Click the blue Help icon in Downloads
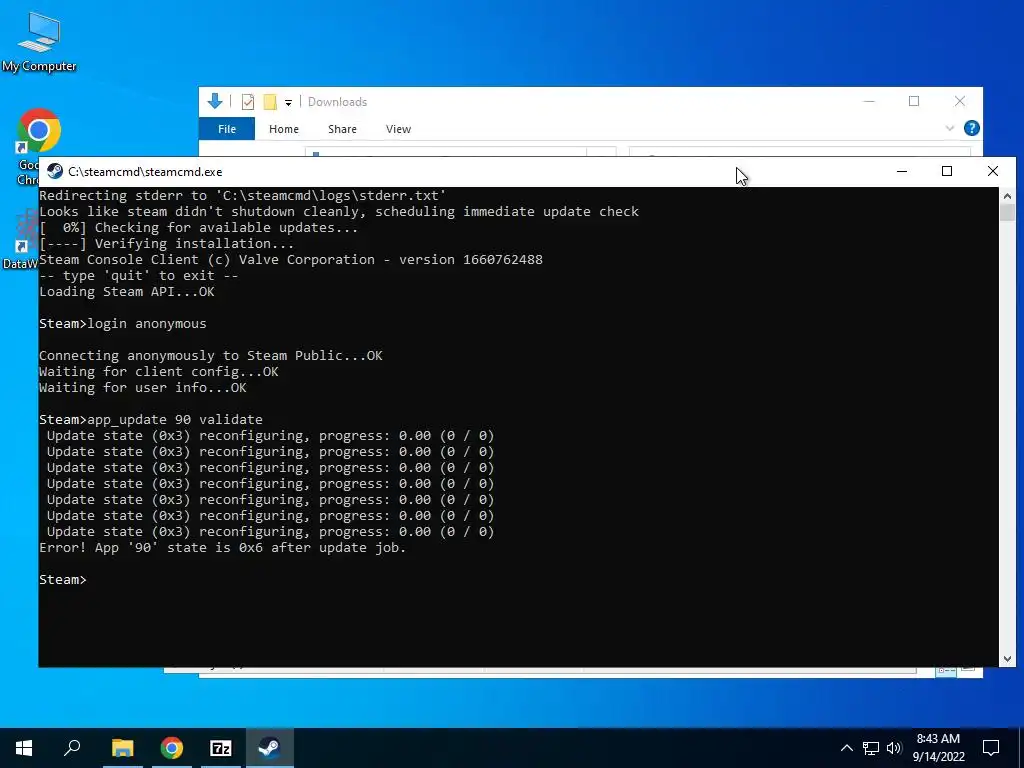The image size is (1024, 768). pyautogui.click(x=971, y=128)
